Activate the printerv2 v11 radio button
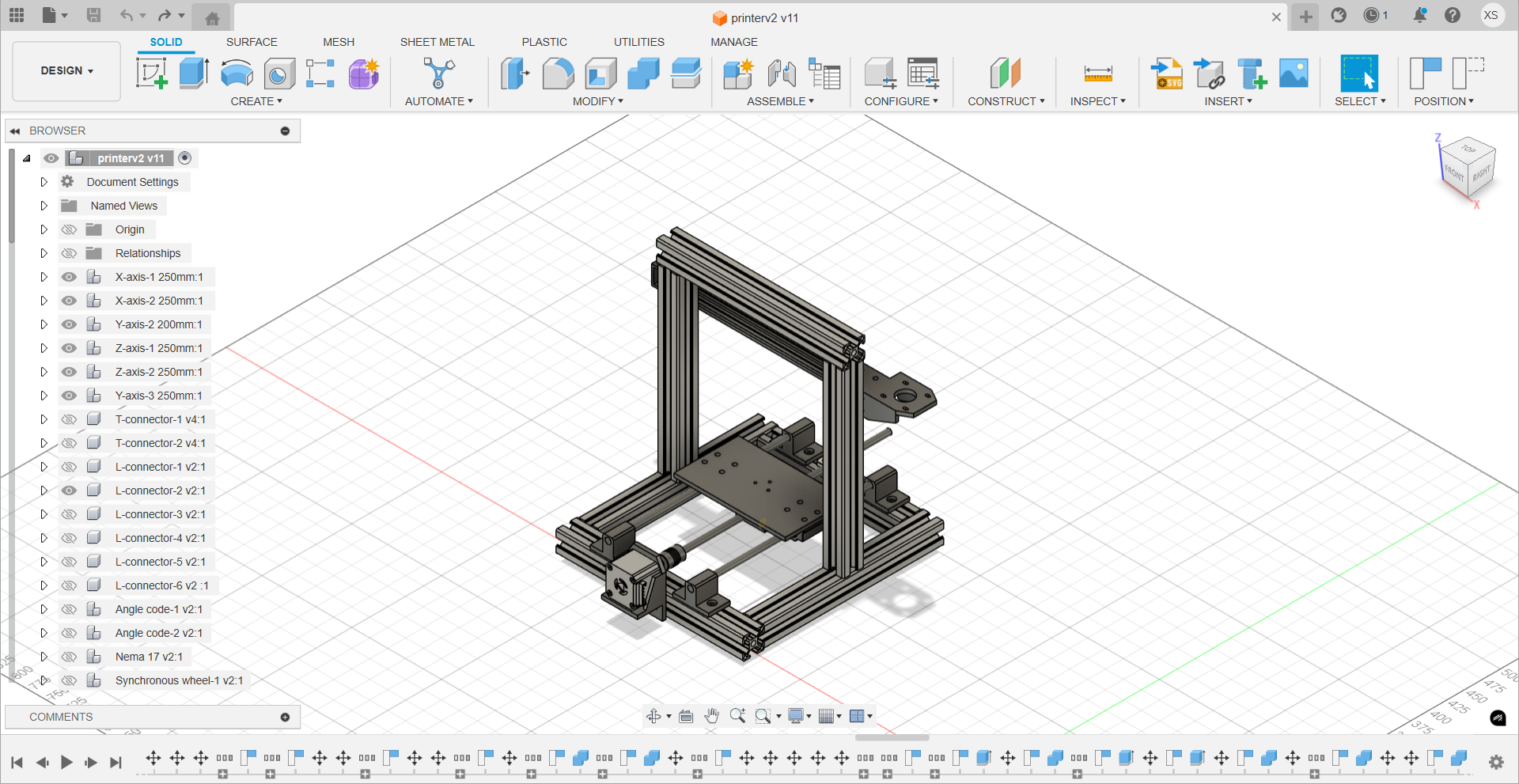Image resolution: width=1519 pixels, height=784 pixels. tap(185, 158)
